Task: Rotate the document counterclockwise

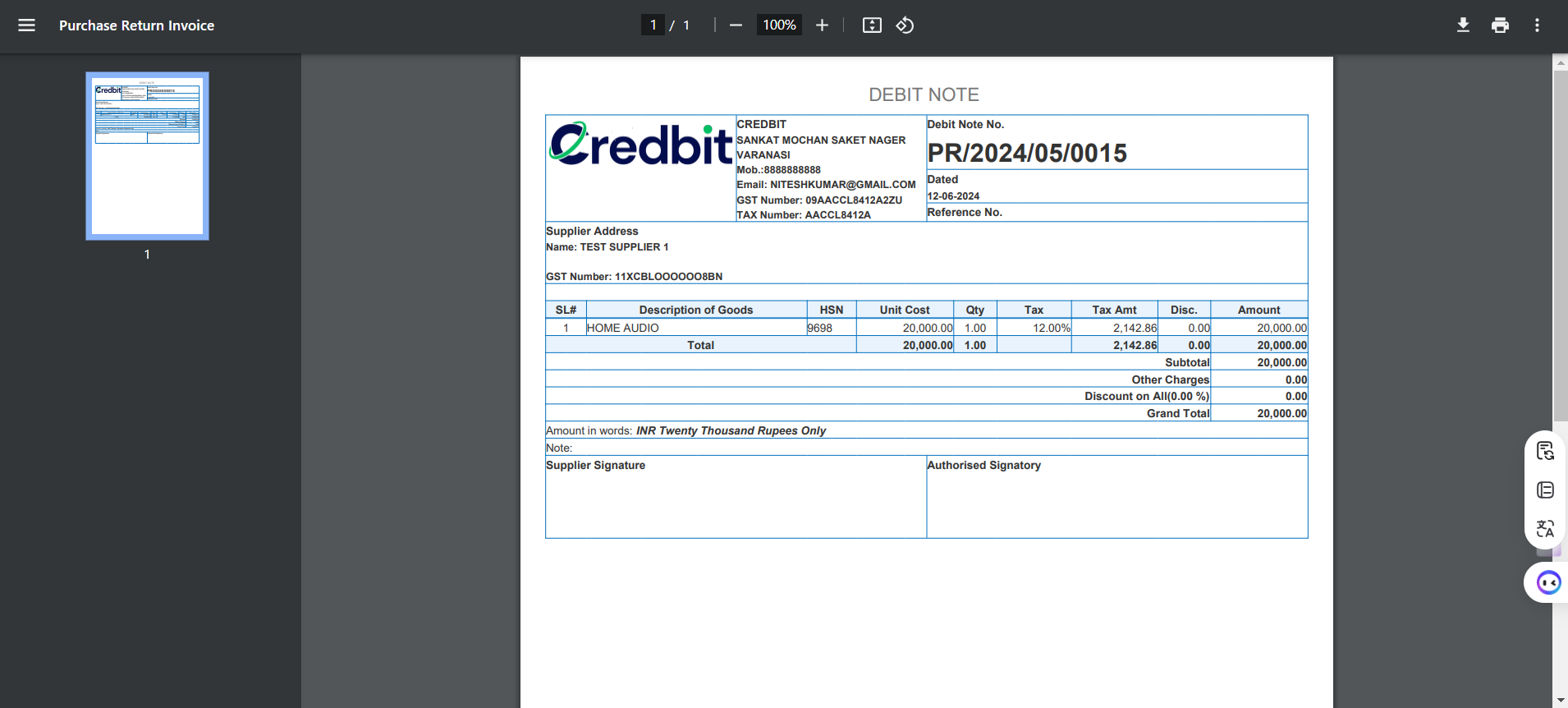Action: pyautogui.click(x=905, y=25)
